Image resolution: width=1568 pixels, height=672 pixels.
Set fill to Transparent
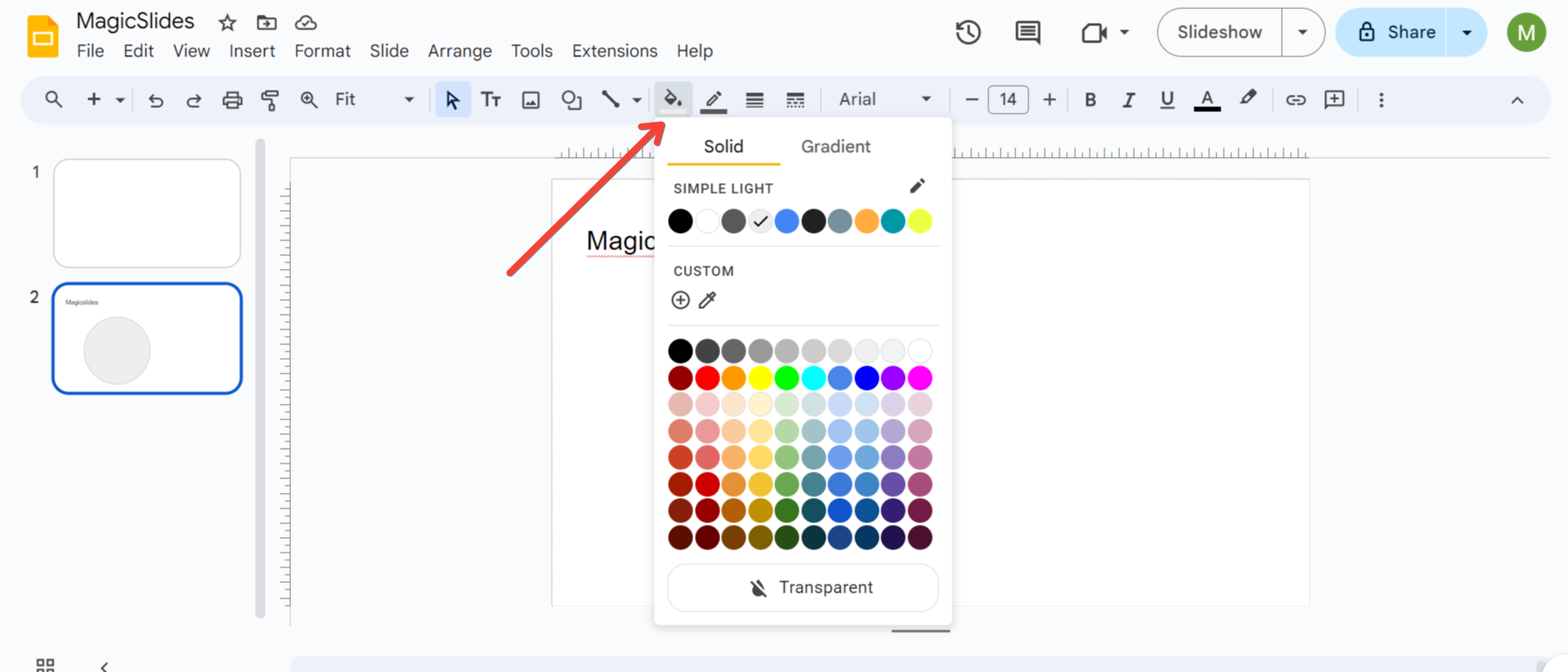(x=803, y=587)
